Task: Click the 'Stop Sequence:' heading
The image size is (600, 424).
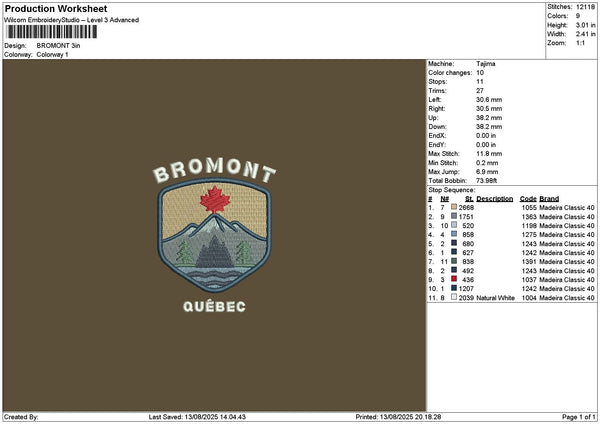Action: click(452, 190)
